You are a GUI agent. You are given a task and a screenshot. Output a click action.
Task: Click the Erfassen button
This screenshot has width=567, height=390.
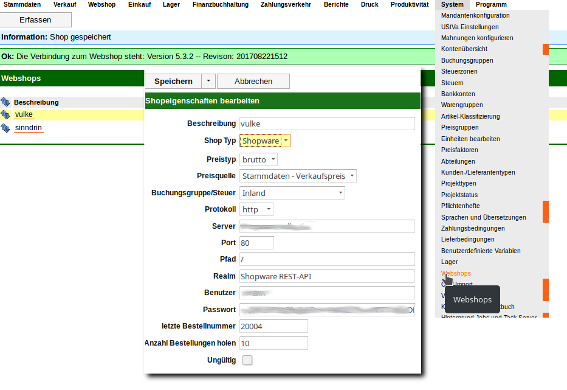click(x=35, y=20)
